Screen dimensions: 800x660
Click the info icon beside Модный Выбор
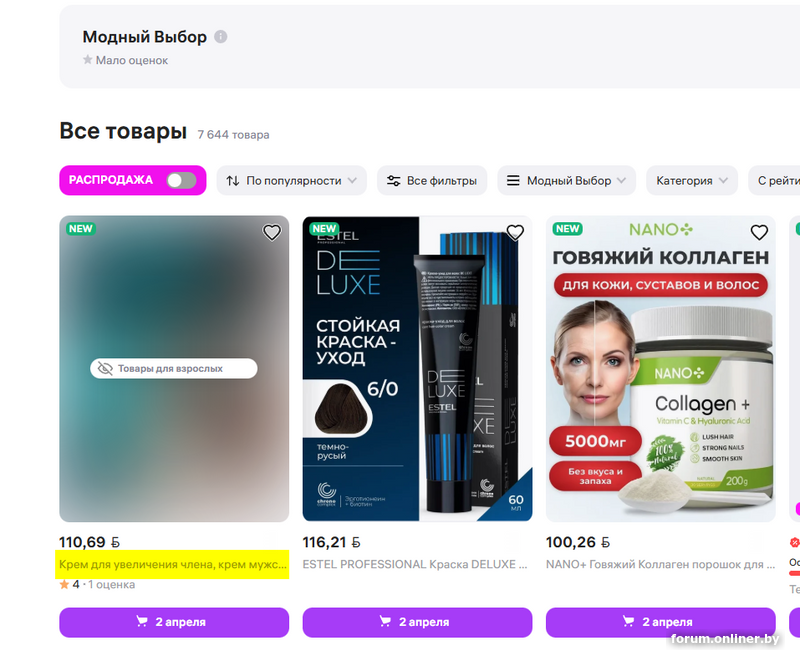coord(220,37)
